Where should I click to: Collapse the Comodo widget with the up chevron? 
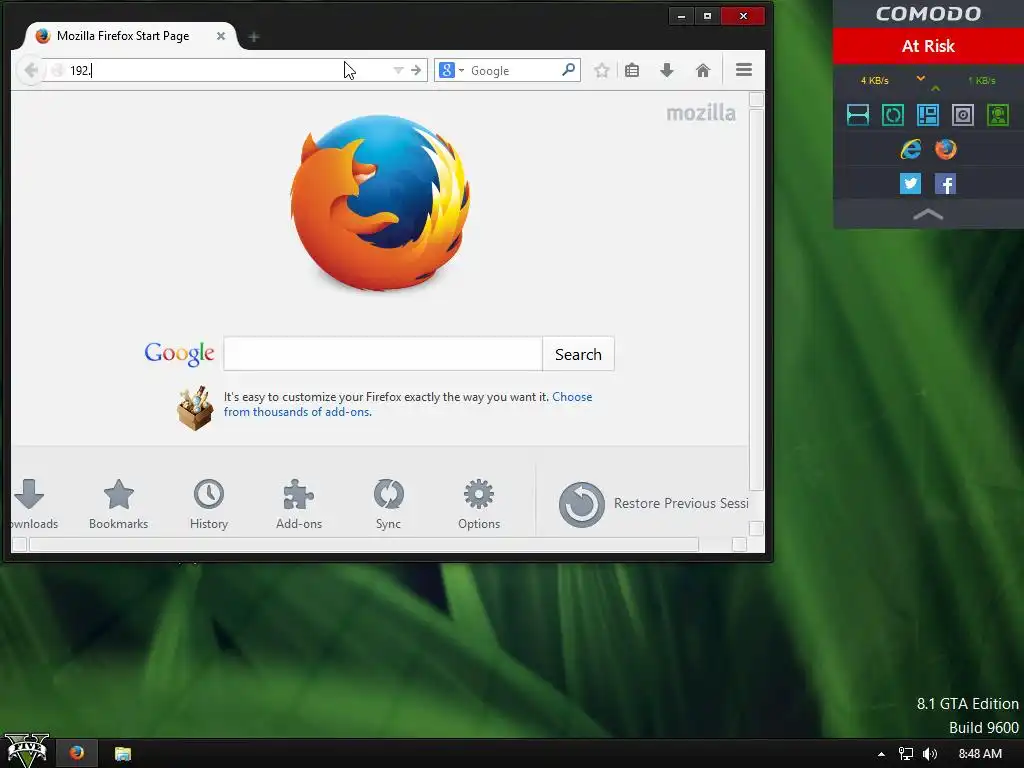click(x=928, y=214)
